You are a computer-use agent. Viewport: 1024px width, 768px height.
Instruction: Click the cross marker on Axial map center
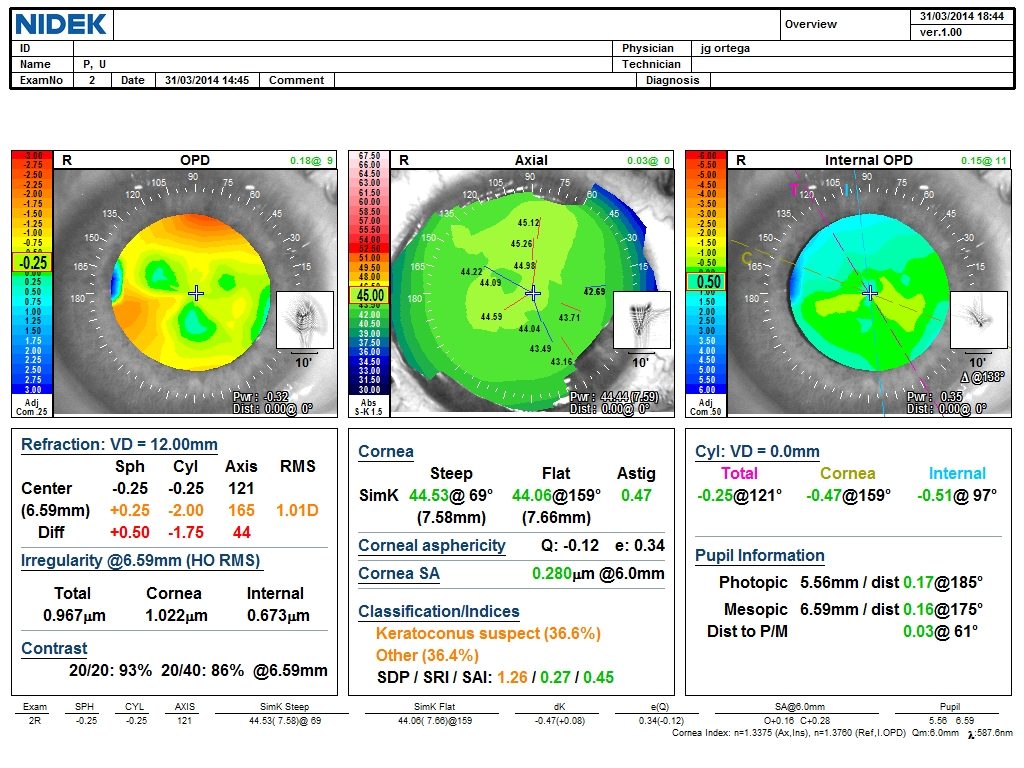(x=533, y=293)
